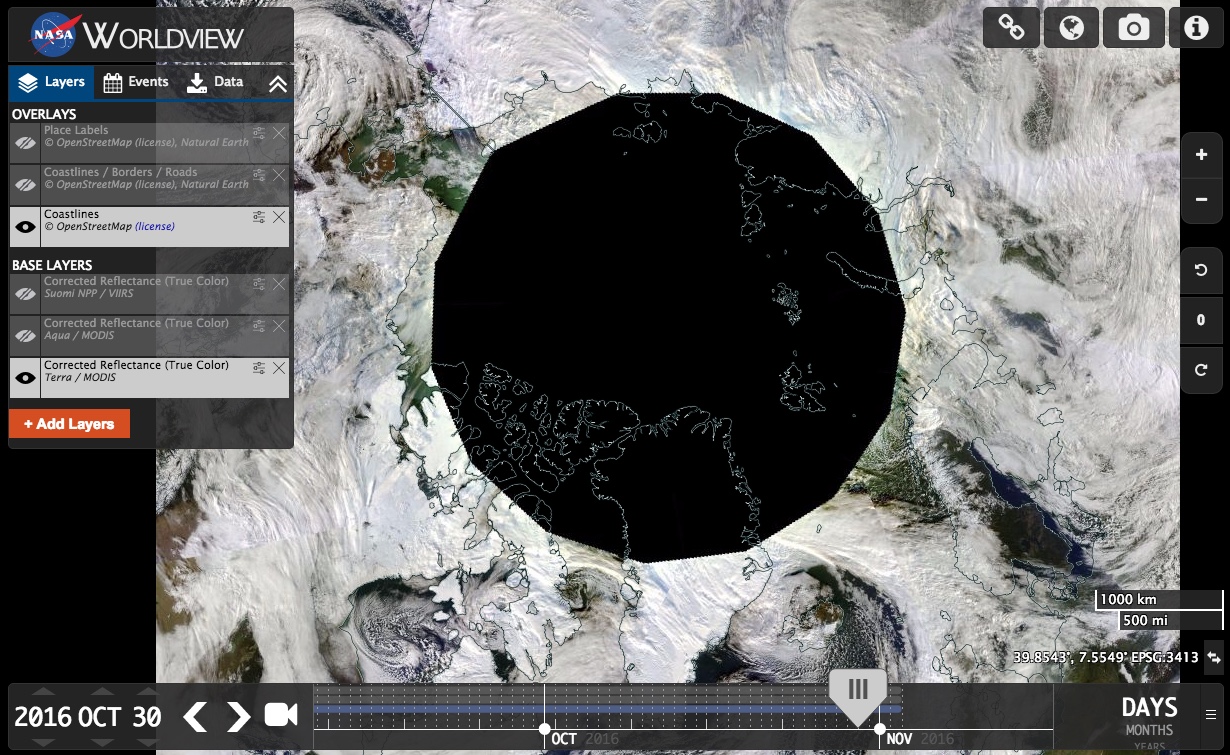Zoom in on the map
The image size is (1230, 755).
click(1201, 156)
